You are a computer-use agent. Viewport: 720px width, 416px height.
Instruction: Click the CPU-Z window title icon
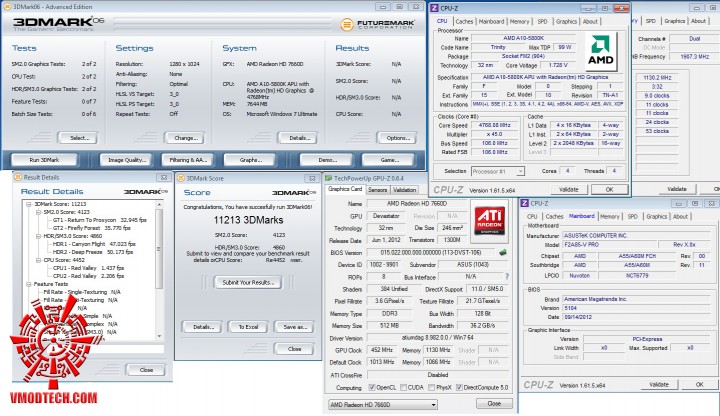click(x=434, y=6)
